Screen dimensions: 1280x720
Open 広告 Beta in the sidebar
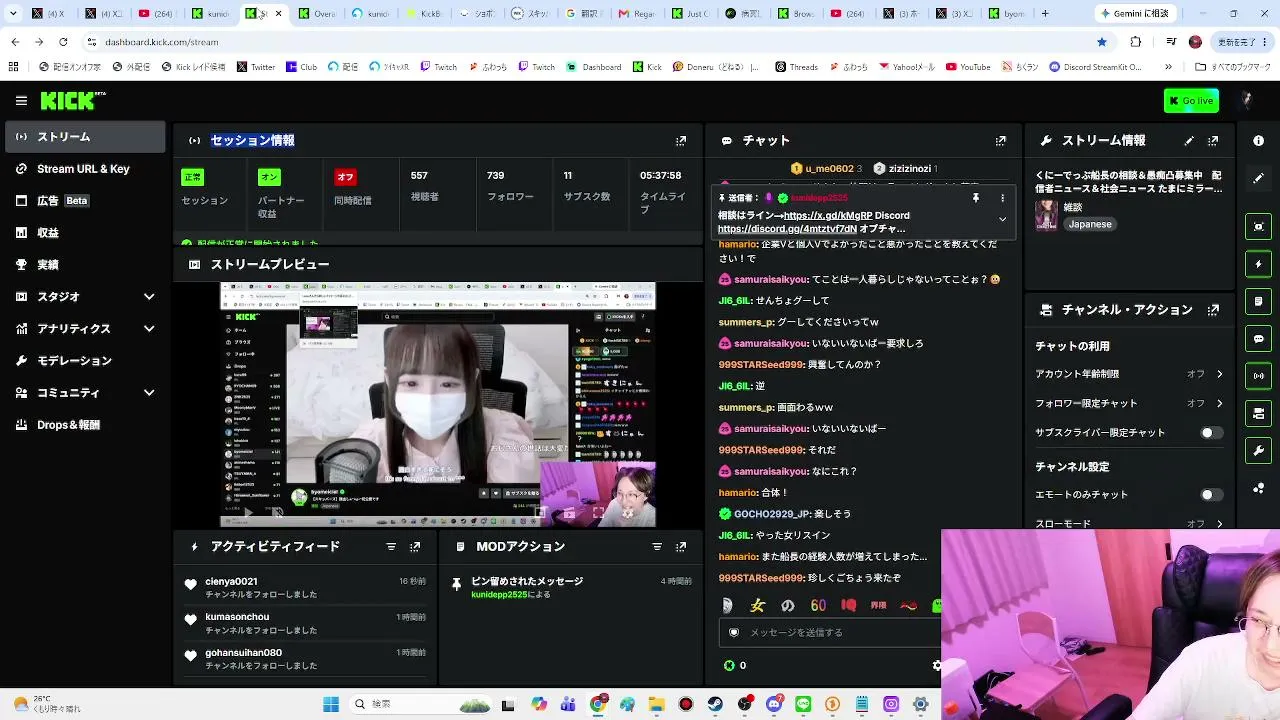pos(83,201)
